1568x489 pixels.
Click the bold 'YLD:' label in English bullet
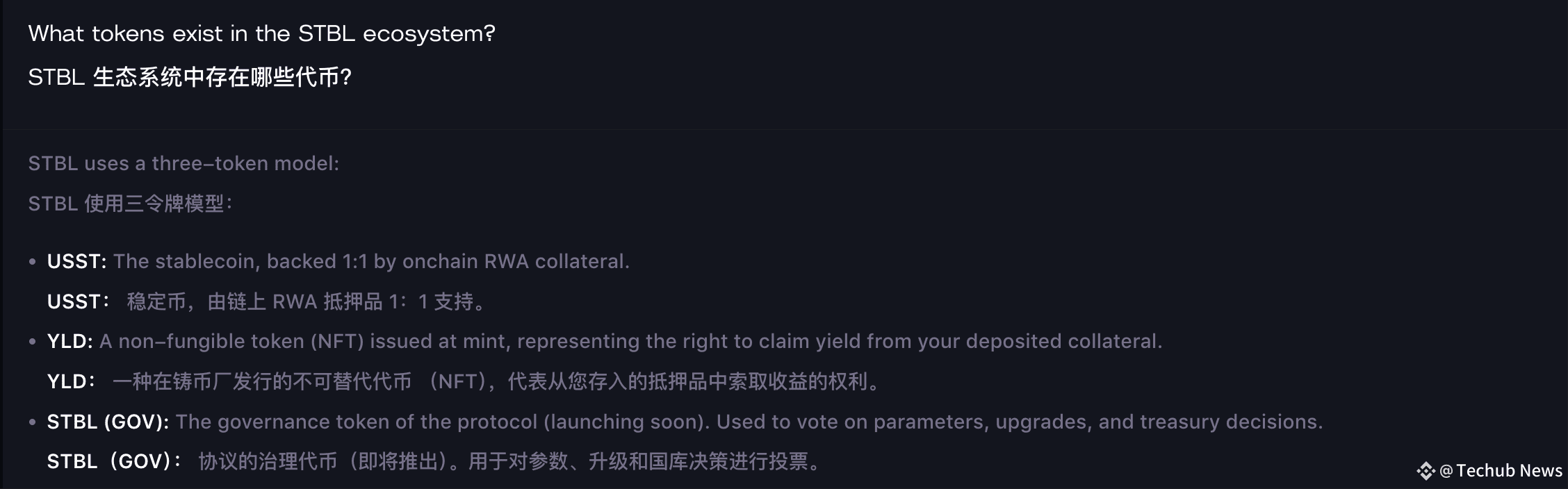70,341
